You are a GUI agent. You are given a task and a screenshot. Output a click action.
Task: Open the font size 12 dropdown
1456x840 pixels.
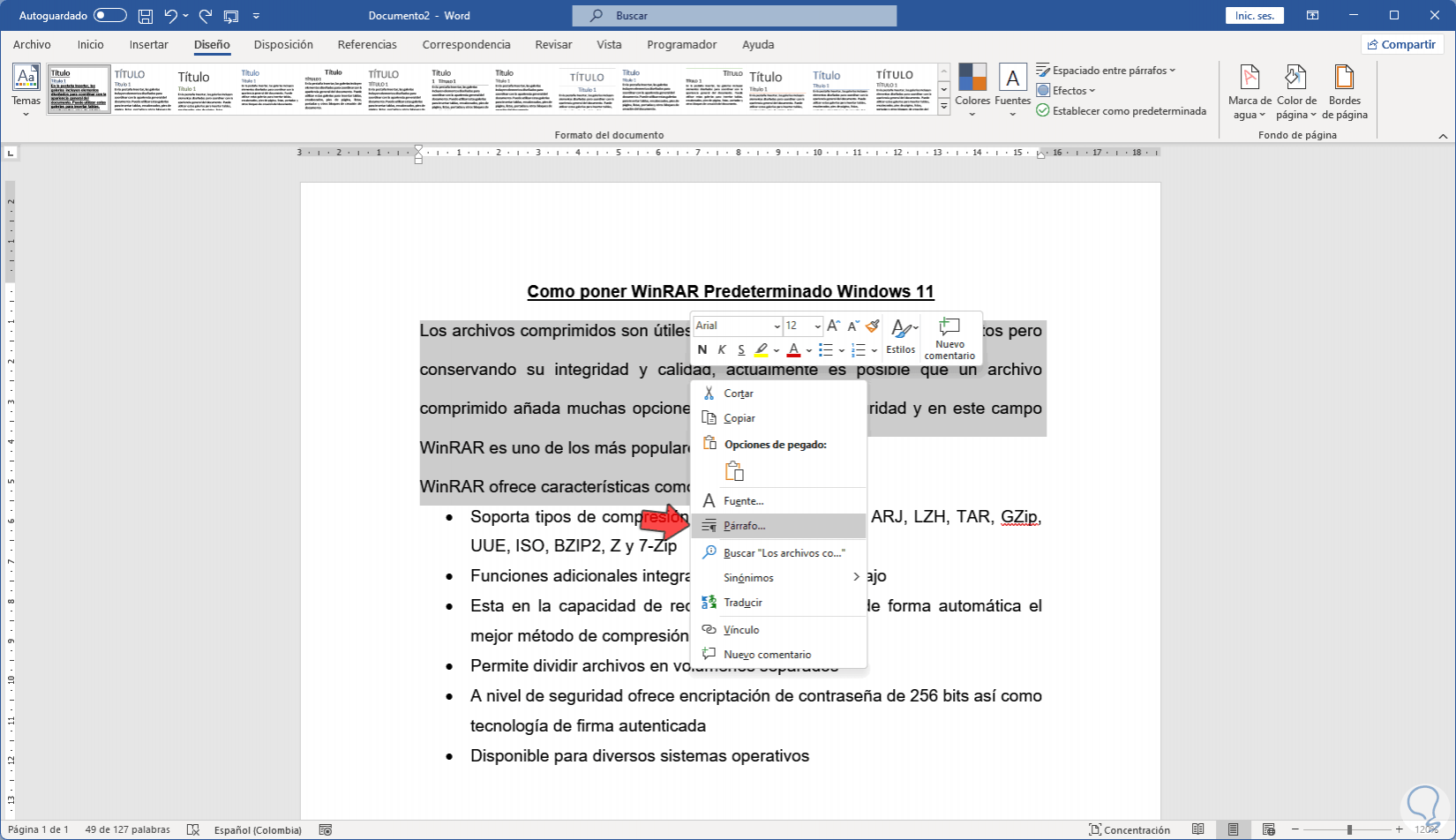pyautogui.click(x=817, y=326)
